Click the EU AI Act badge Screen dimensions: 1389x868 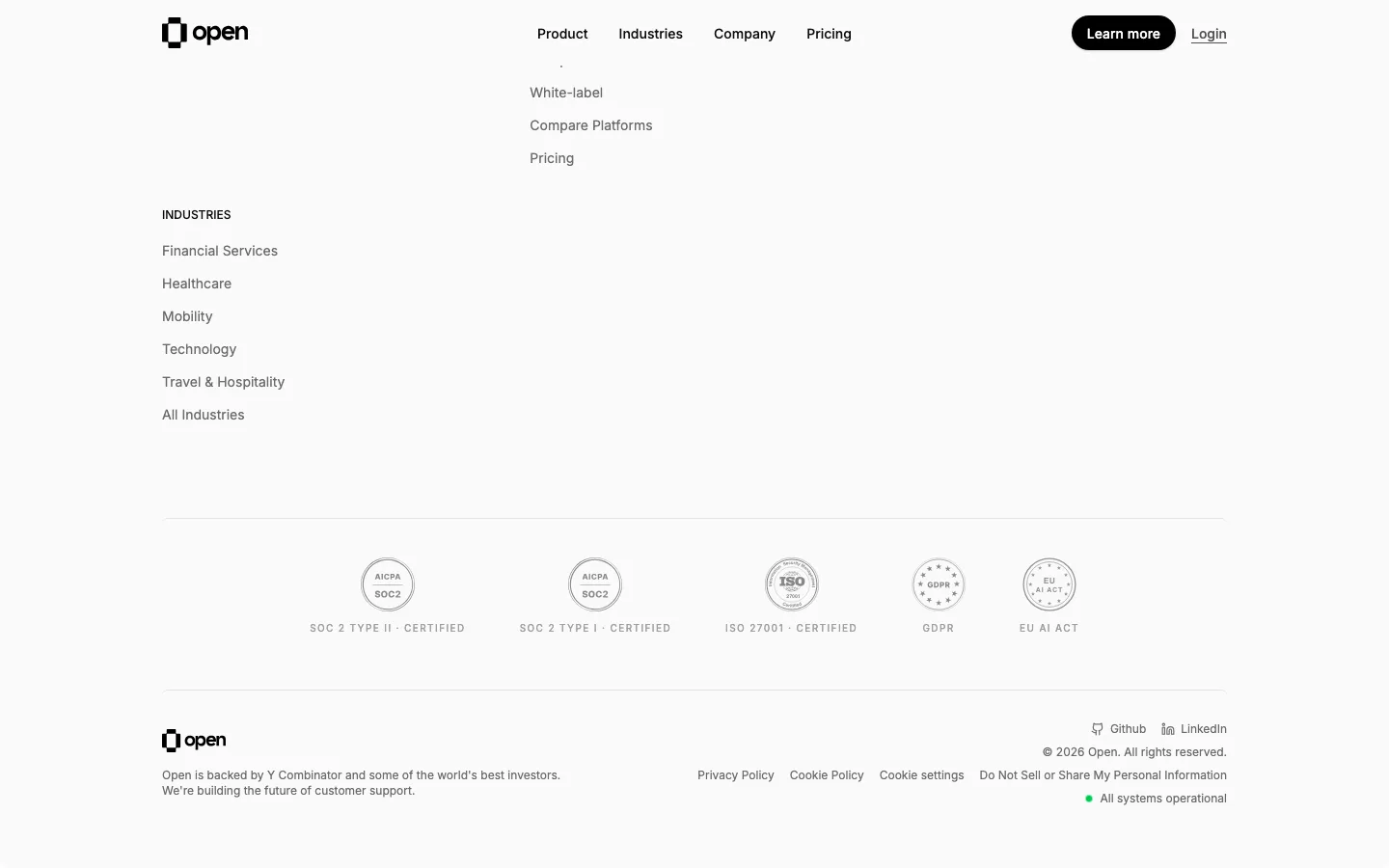coord(1049,584)
